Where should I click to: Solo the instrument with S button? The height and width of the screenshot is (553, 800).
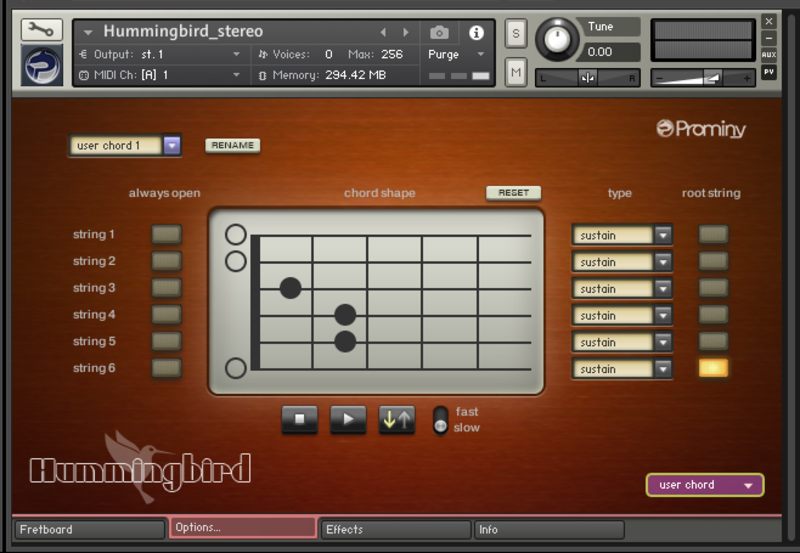coord(516,34)
